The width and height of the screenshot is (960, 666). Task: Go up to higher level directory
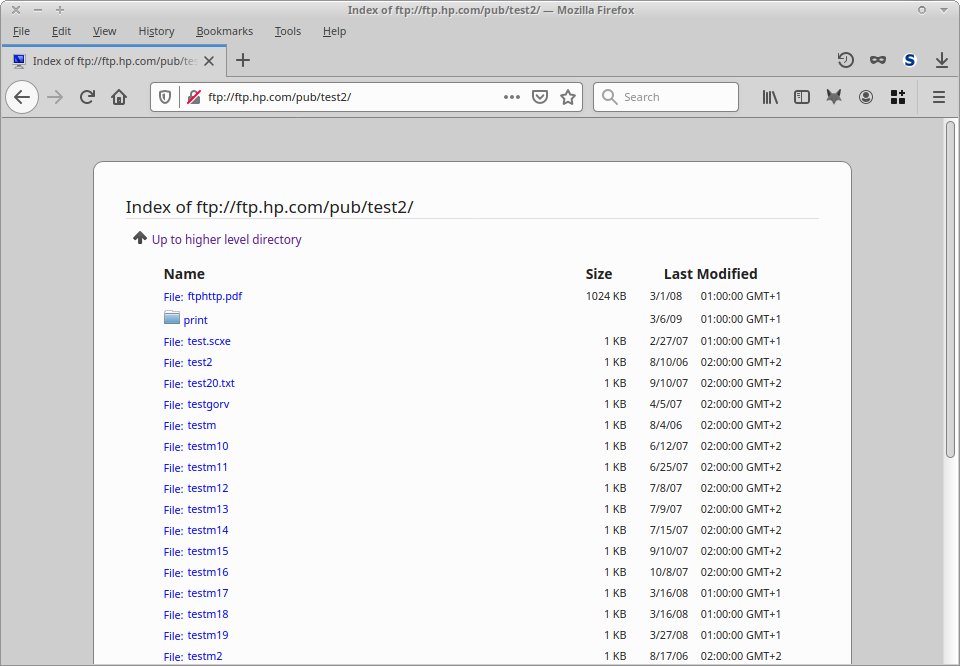coord(226,240)
